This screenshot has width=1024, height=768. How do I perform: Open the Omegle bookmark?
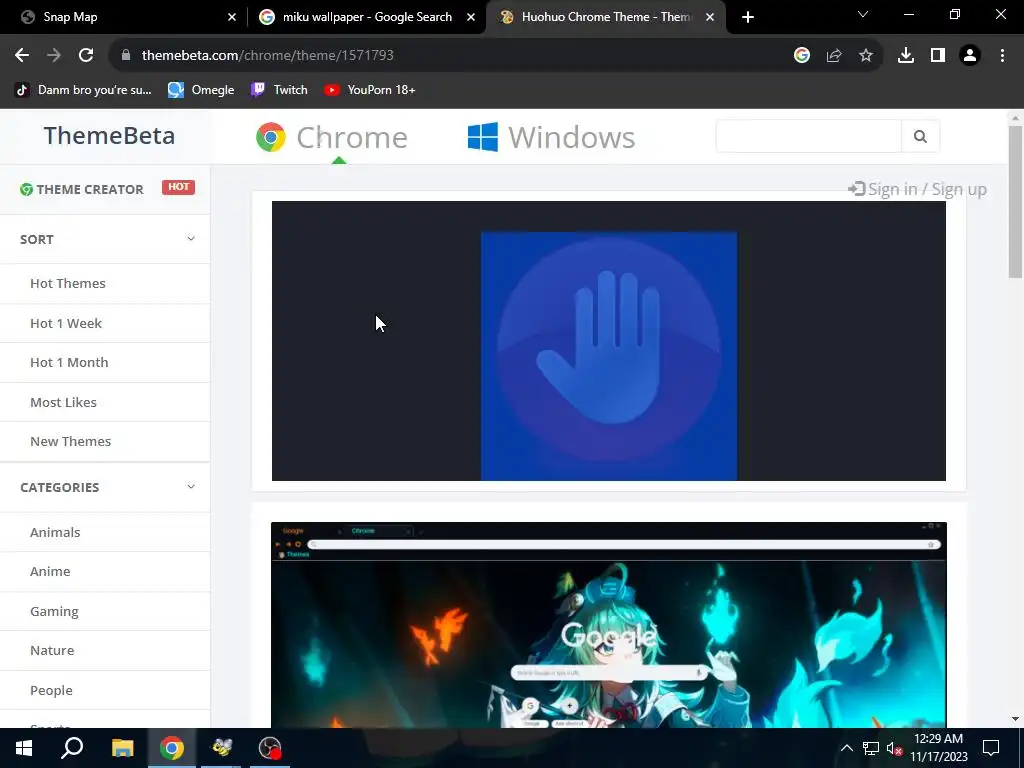point(201,90)
